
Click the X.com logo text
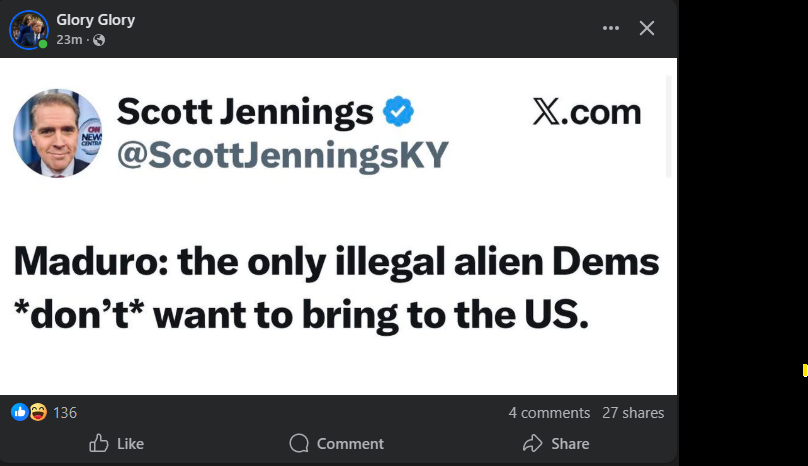(586, 112)
